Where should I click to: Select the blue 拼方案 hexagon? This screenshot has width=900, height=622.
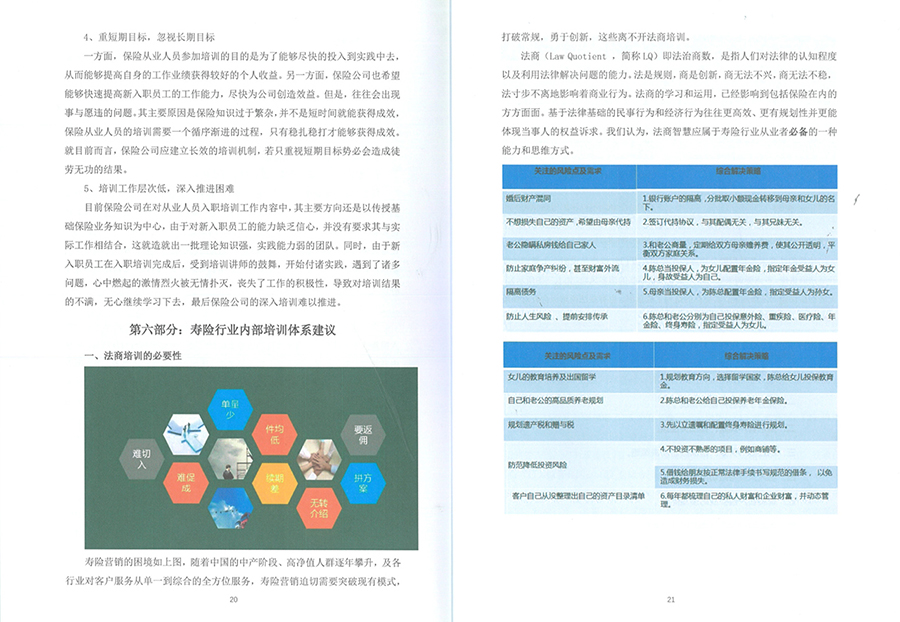pyautogui.click(x=363, y=483)
